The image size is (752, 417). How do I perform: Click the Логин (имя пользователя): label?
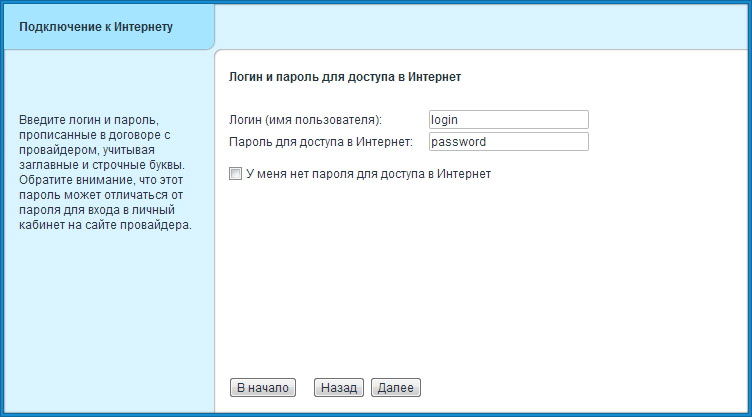(305, 120)
